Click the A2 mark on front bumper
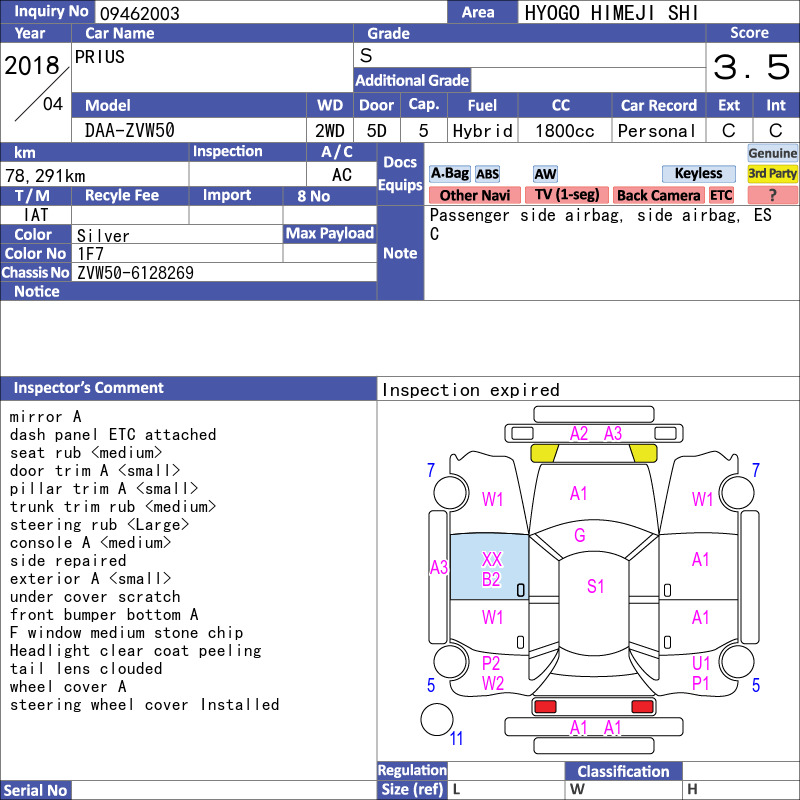Image resolution: width=800 pixels, height=800 pixels. [x=579, y=434]
